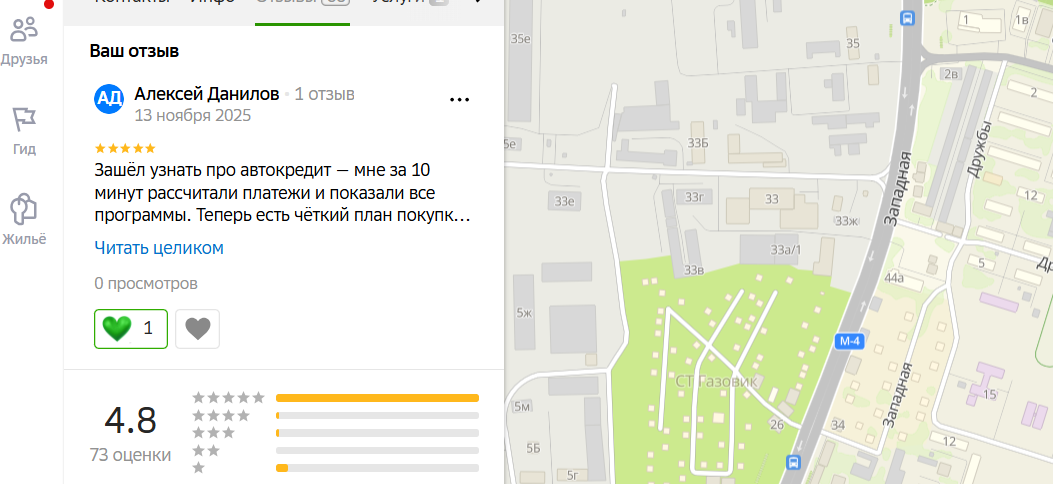Click building 1в on the map

[1021, 20]
